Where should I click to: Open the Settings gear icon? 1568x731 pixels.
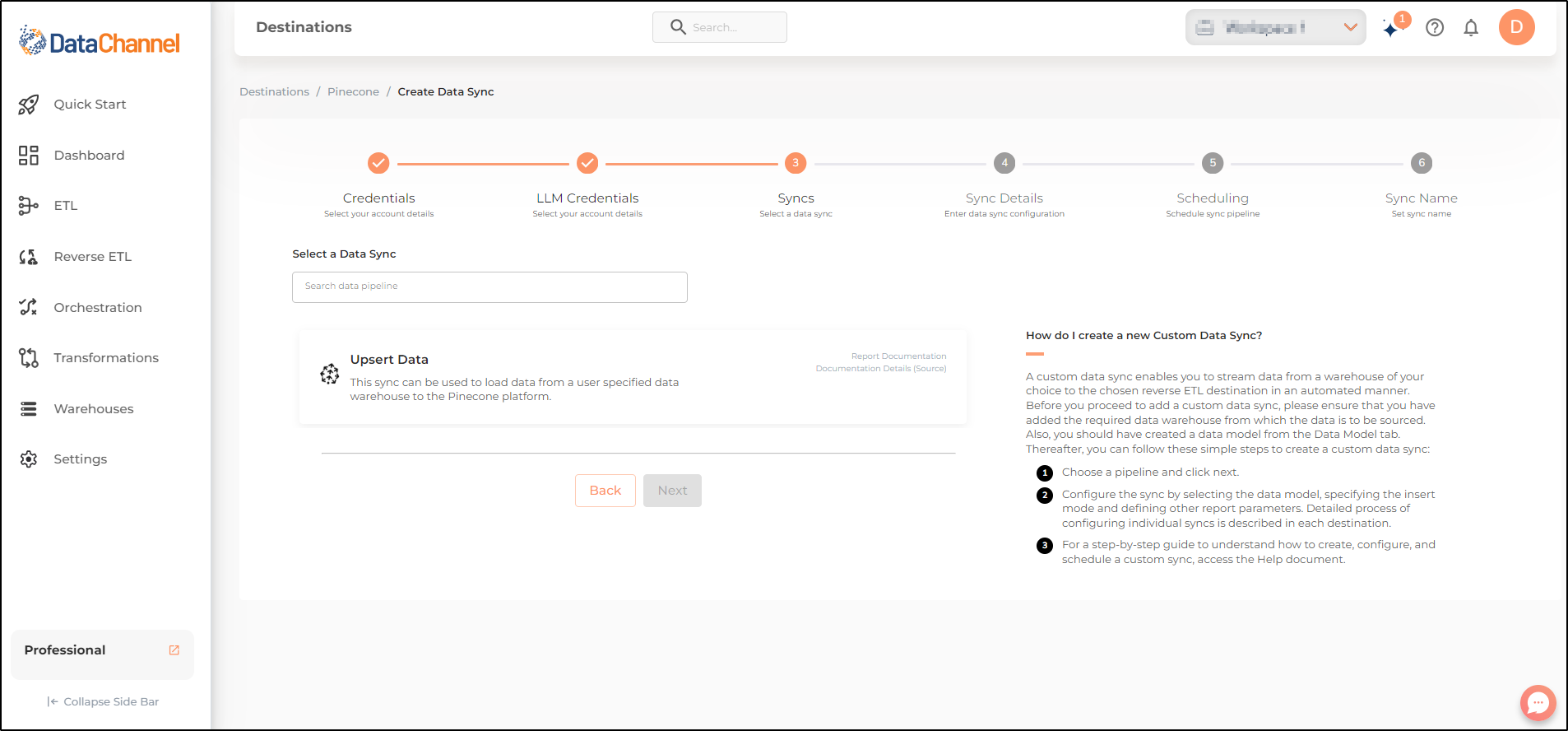[x=29, y=459]
